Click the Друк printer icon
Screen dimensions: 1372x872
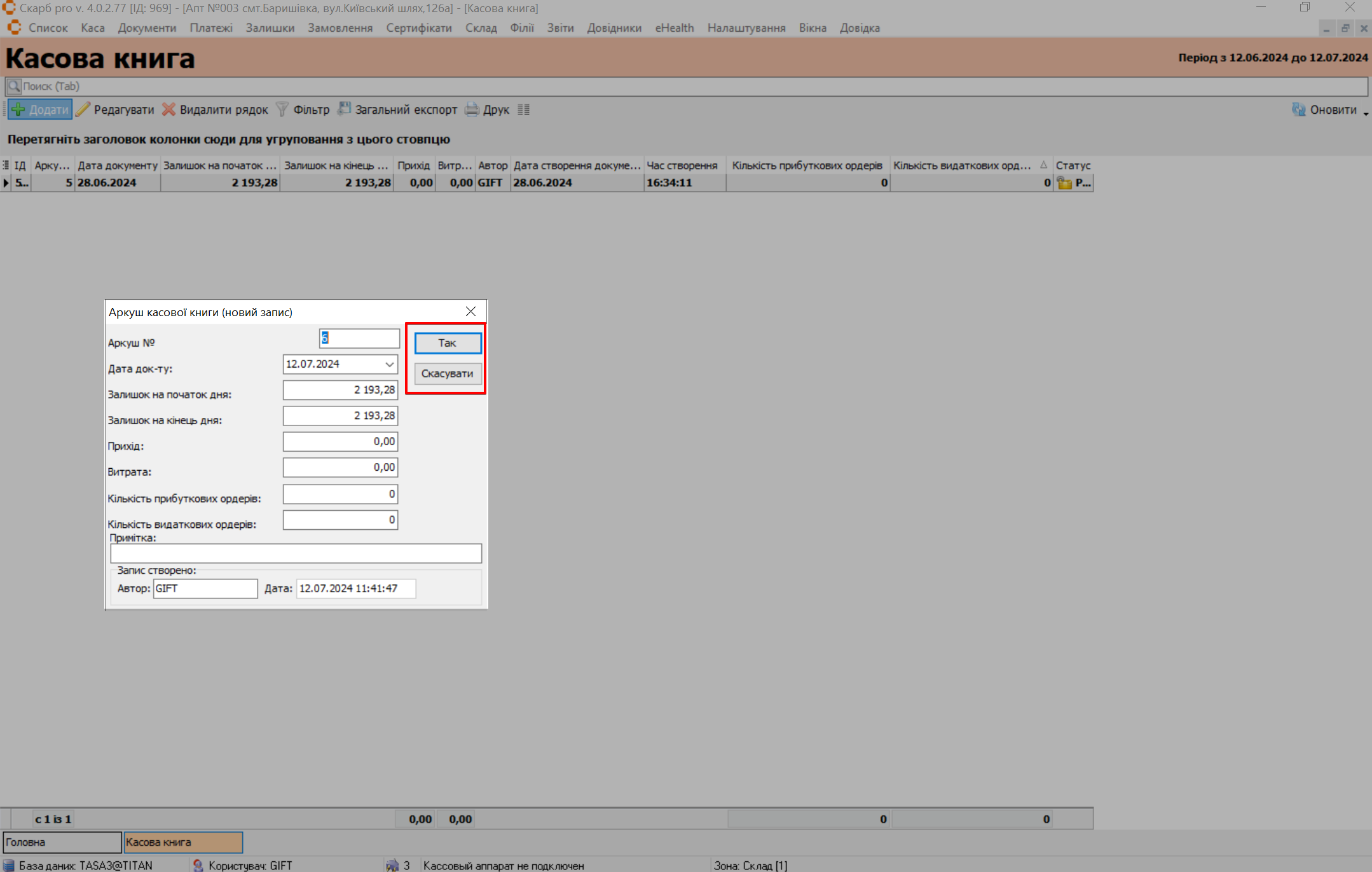472,109
